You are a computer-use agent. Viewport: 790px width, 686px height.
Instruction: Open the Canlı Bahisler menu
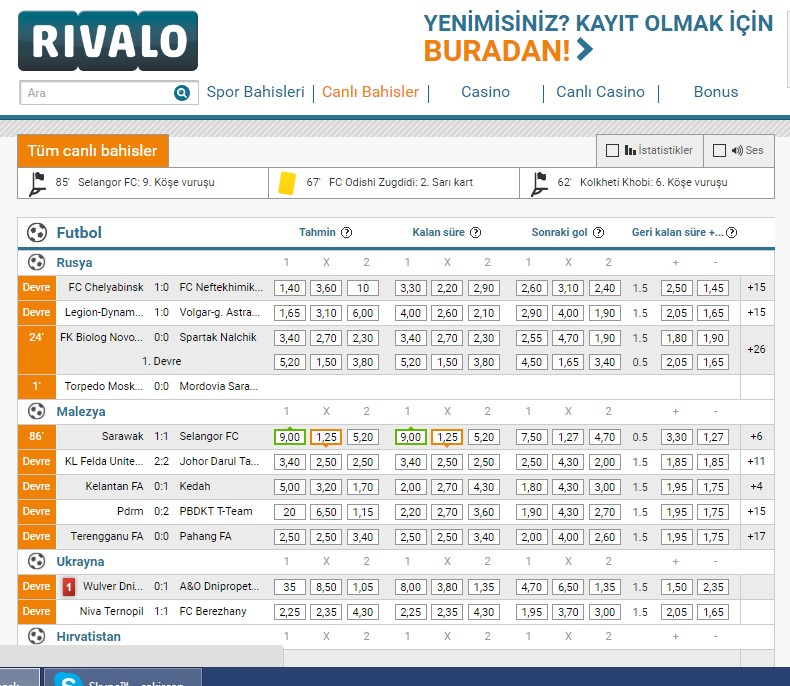[370, 92]
